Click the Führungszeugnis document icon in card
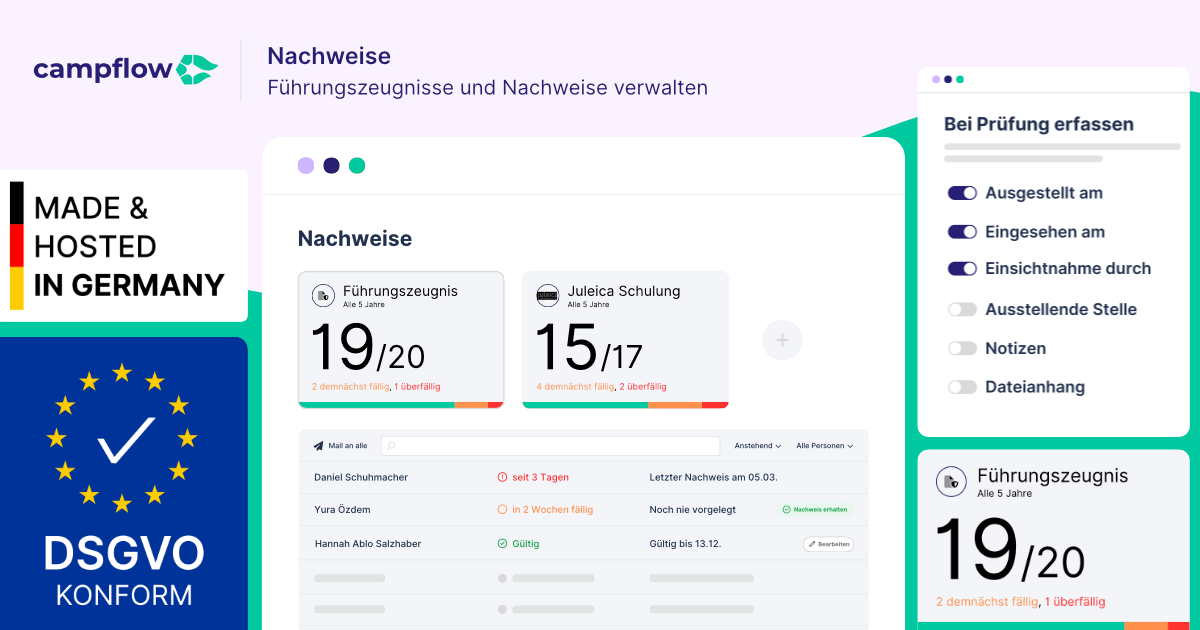The height and width of the screenshot is (630, 1200). point(323,295)
